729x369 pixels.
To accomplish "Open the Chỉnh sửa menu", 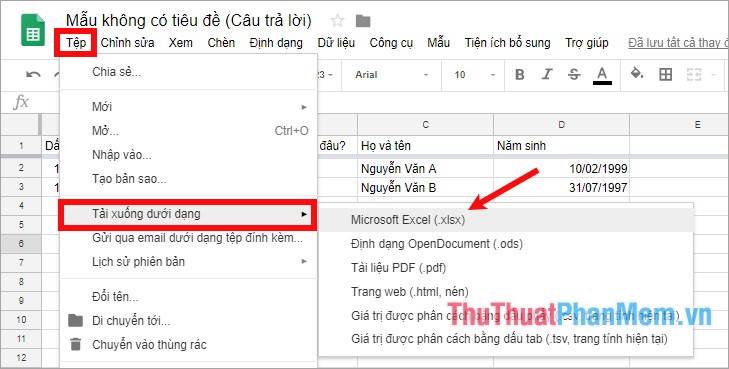I will click(x=127, y=43).
